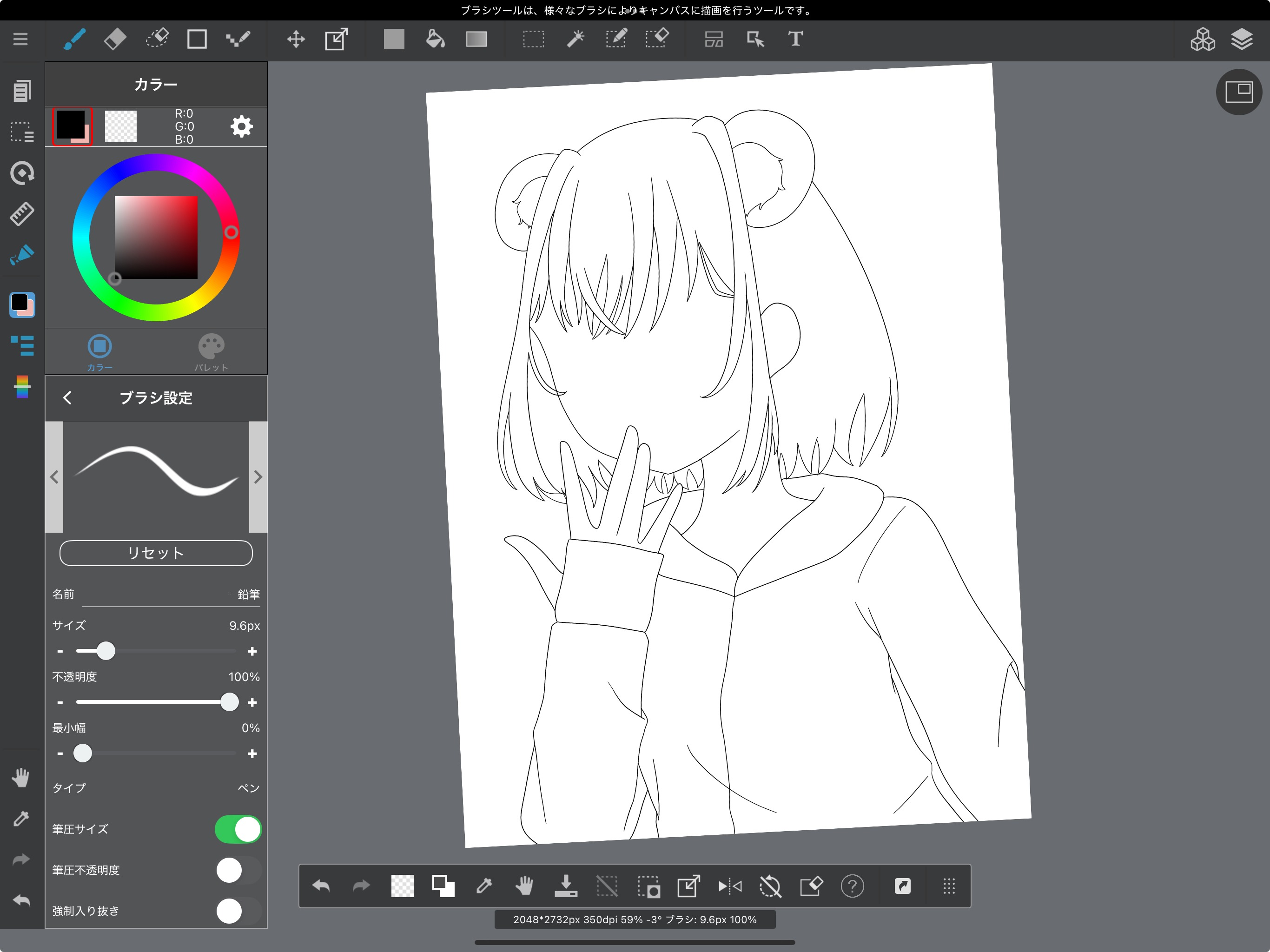The image size is (1270, 952).
Task: Toggle transparent color in bottom bar
Action: [x=402, y=886]
